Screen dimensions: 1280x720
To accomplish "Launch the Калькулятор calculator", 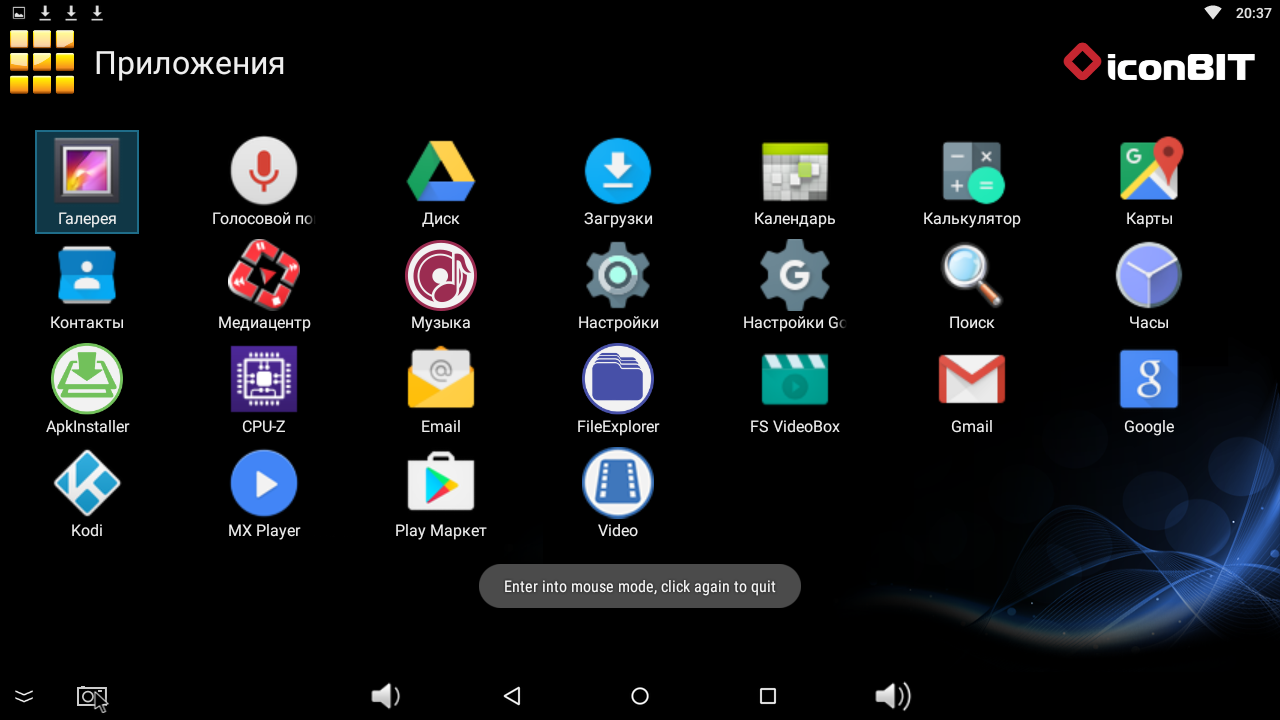I will pyautogui.click(x=972, y=182).
